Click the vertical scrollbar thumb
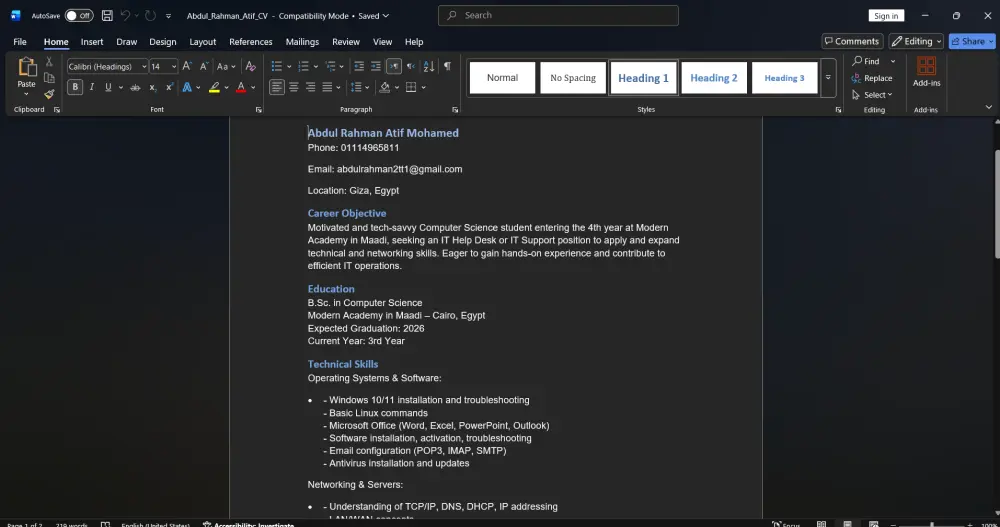Viewport: 1000px width, 527px height. pyautogui.click(x=996, y=204)
